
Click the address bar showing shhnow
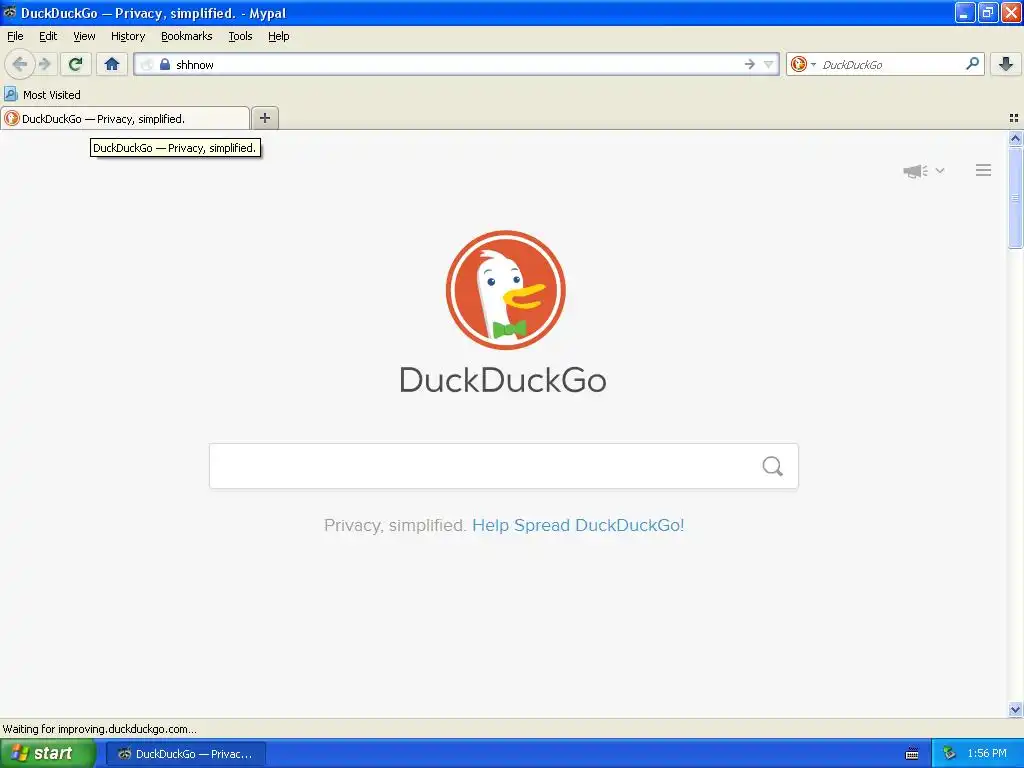pyautogui.click(x=456, y=64)
